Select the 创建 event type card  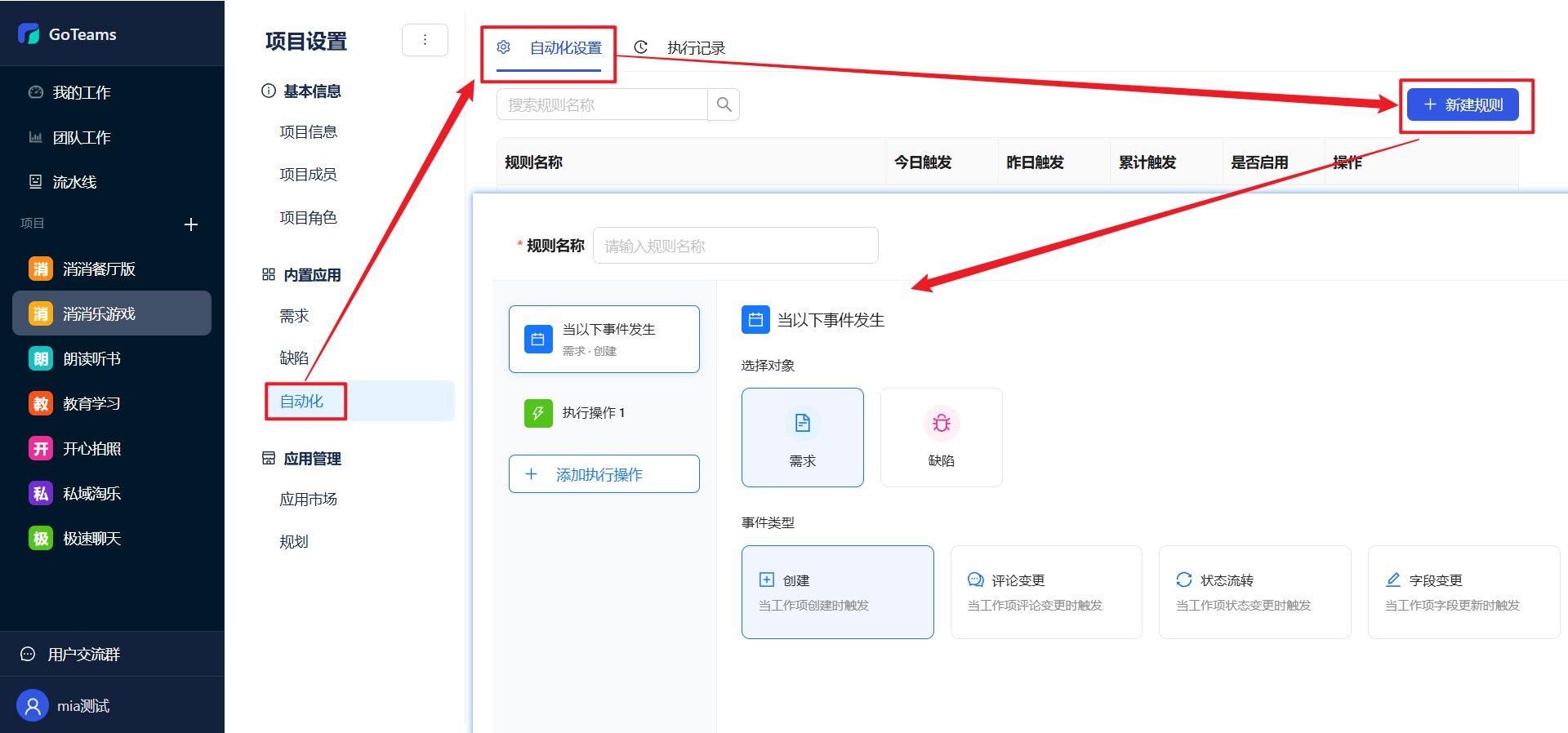tap(838, 592)
